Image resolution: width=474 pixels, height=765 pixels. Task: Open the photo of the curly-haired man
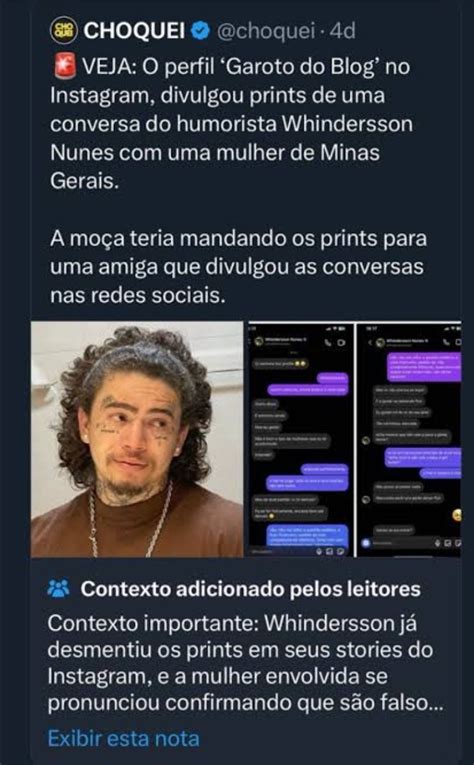(137, 439)
